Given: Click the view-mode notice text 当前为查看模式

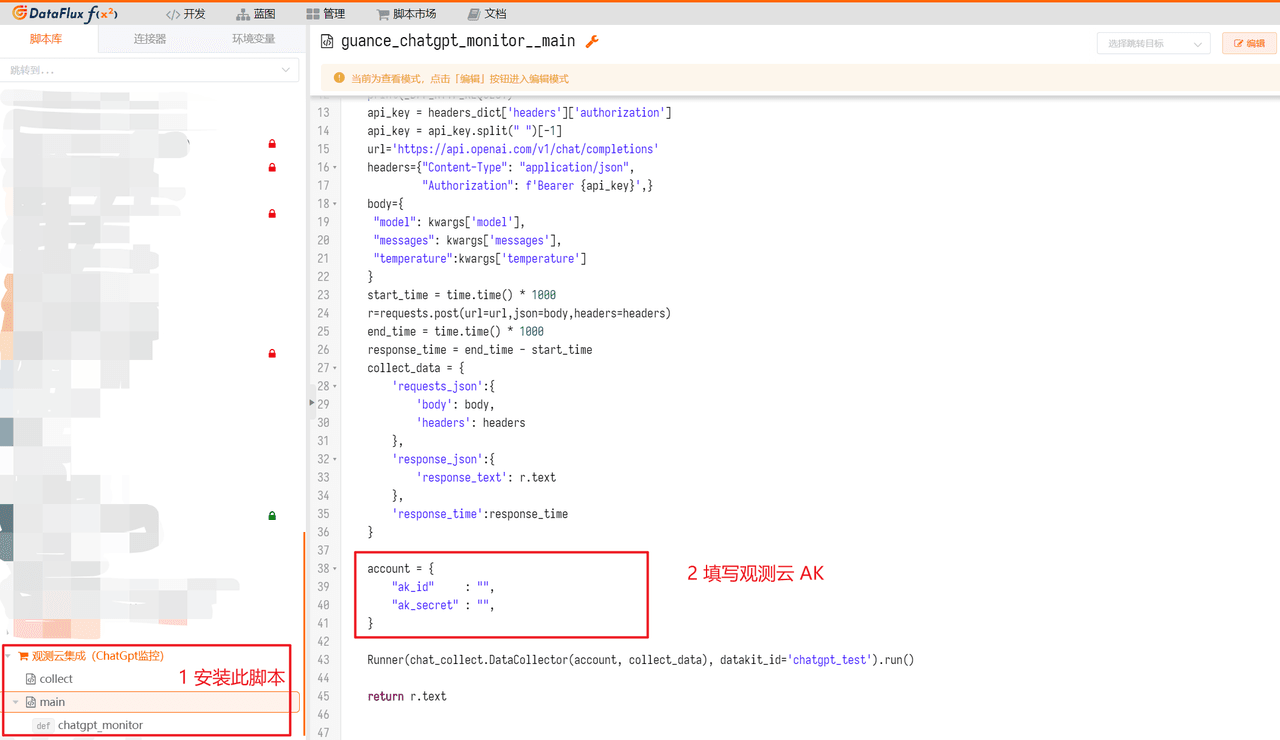Looking at the screenshot, I should pyautogui.click(x=387, y=78).
